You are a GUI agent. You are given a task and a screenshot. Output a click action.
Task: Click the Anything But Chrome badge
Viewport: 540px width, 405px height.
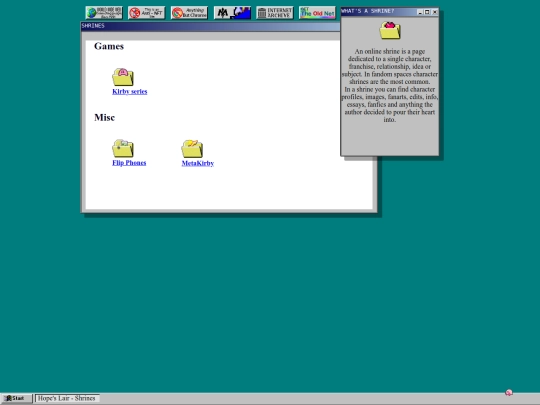click(189, 13)
